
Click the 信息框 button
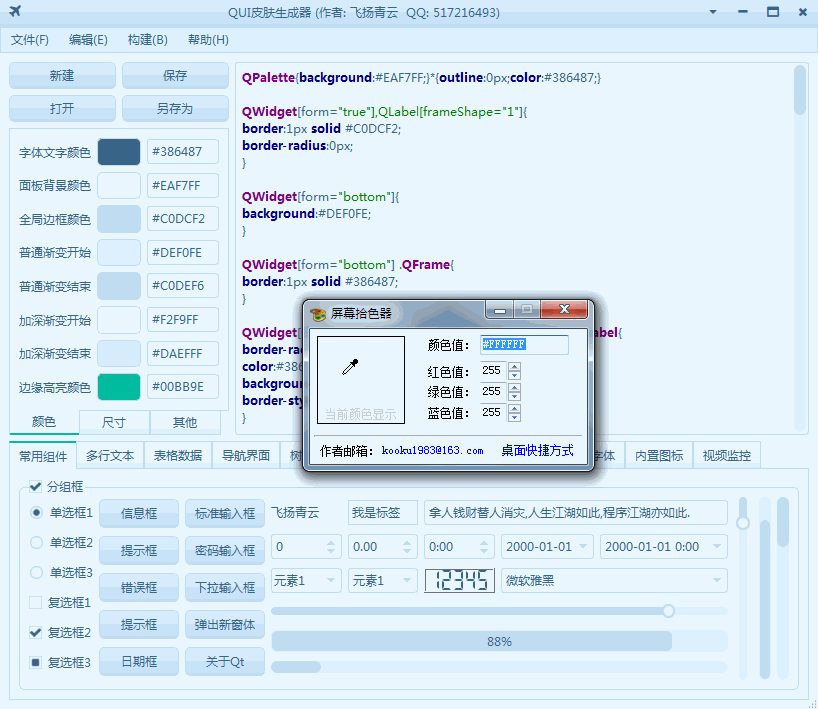click(x=139, y=513)
